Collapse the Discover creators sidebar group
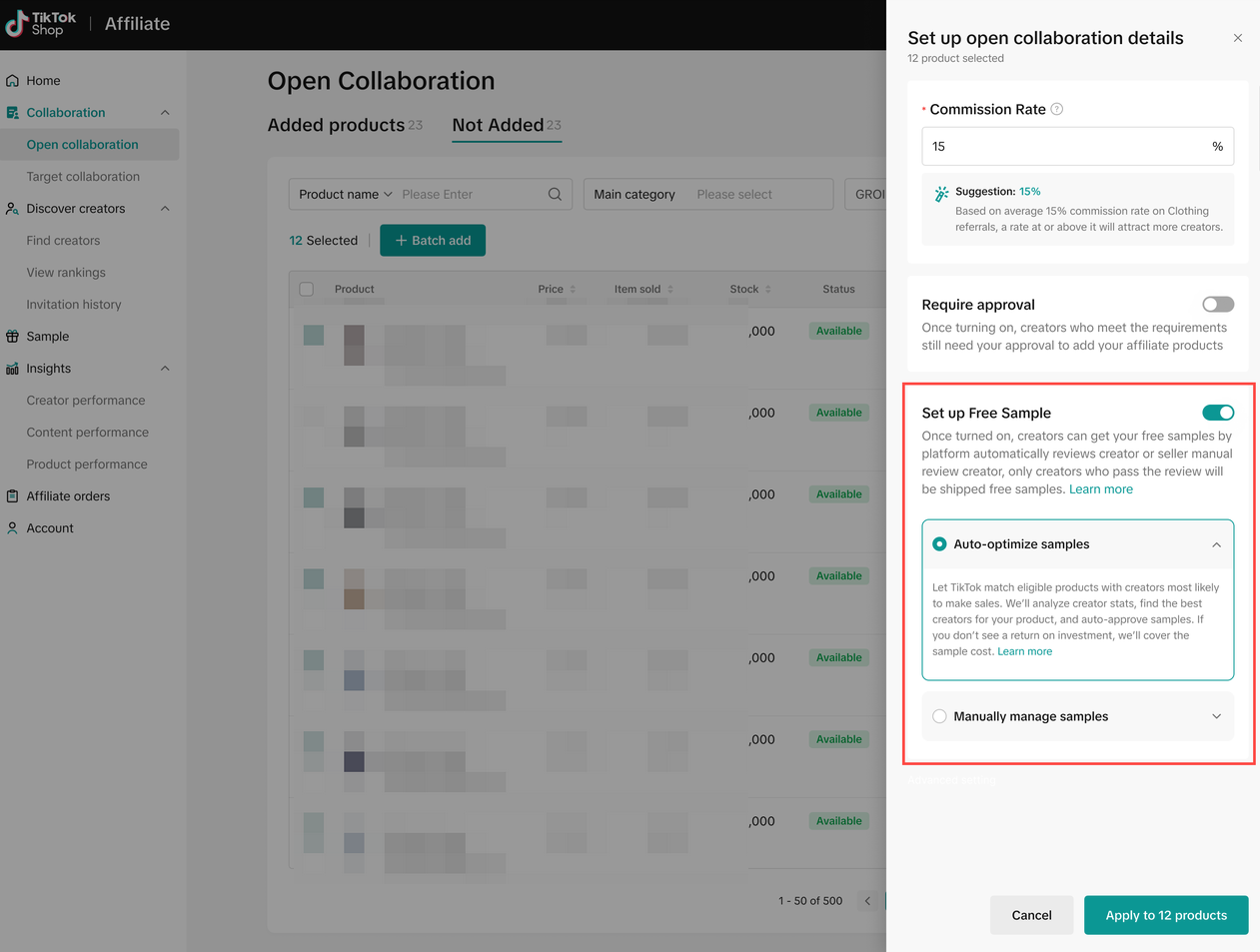 click(x=165, y=209)
